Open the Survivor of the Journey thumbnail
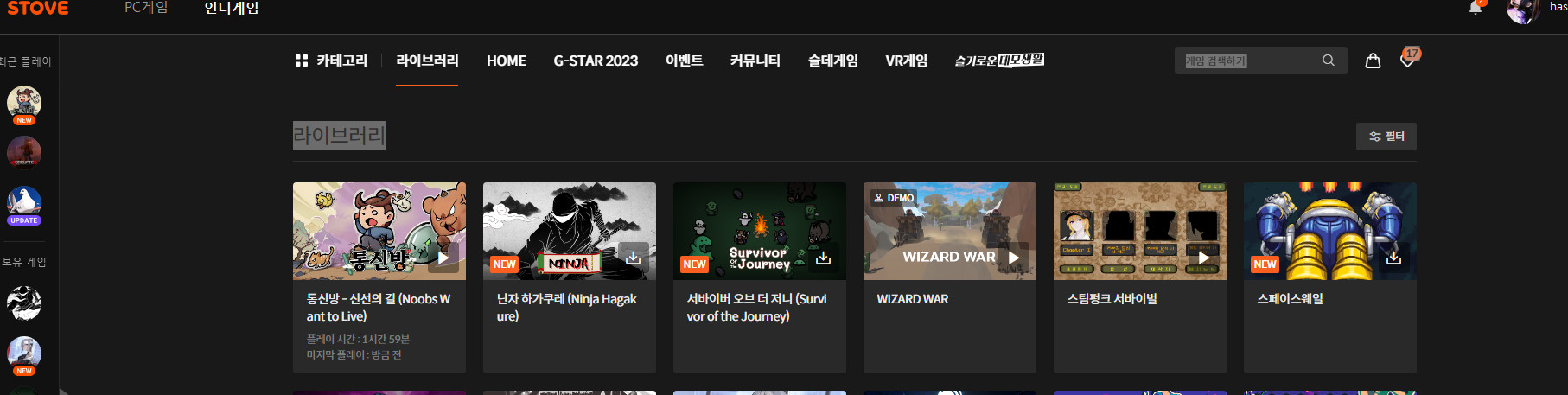This screenshot has height=395, width=1568. pos(760,231)
